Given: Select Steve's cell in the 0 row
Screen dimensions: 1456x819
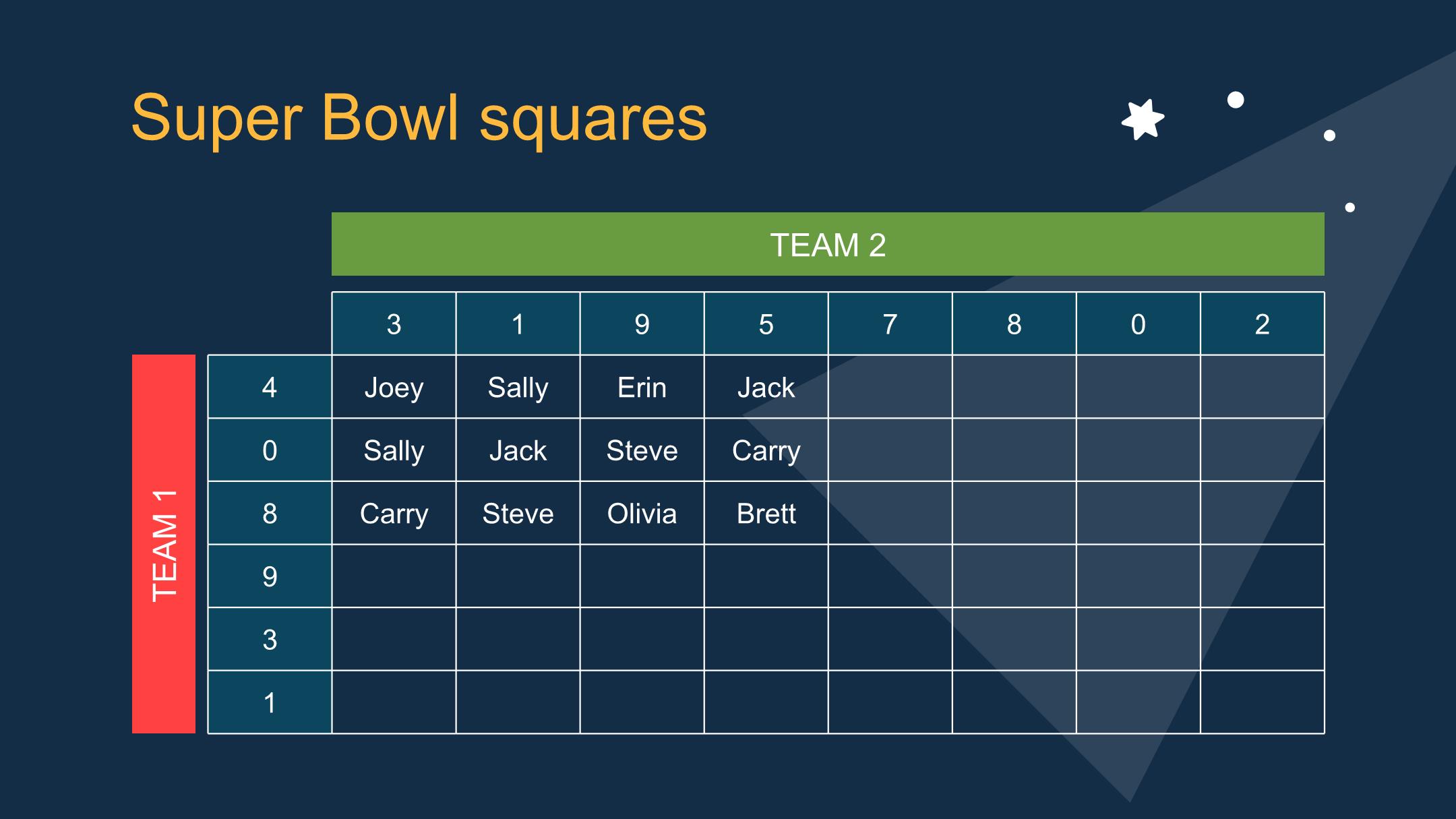Looking at the screenshot, I should coord(642,450).
